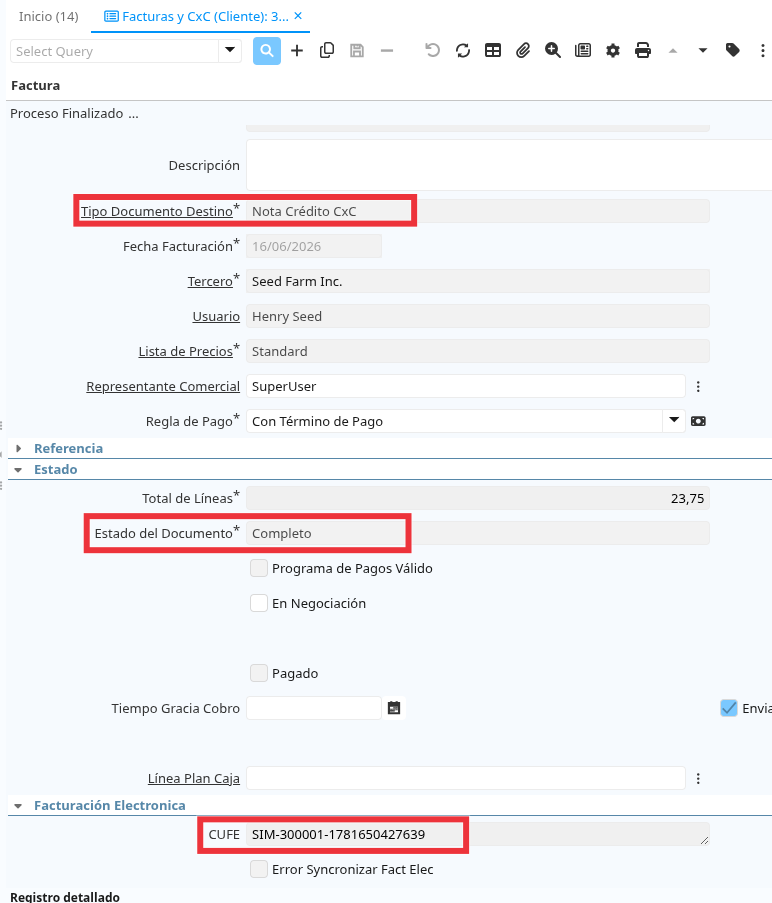The image size is (772, 903).
Task: Click the Delete minus icon
Action: [x=387, y=51]
